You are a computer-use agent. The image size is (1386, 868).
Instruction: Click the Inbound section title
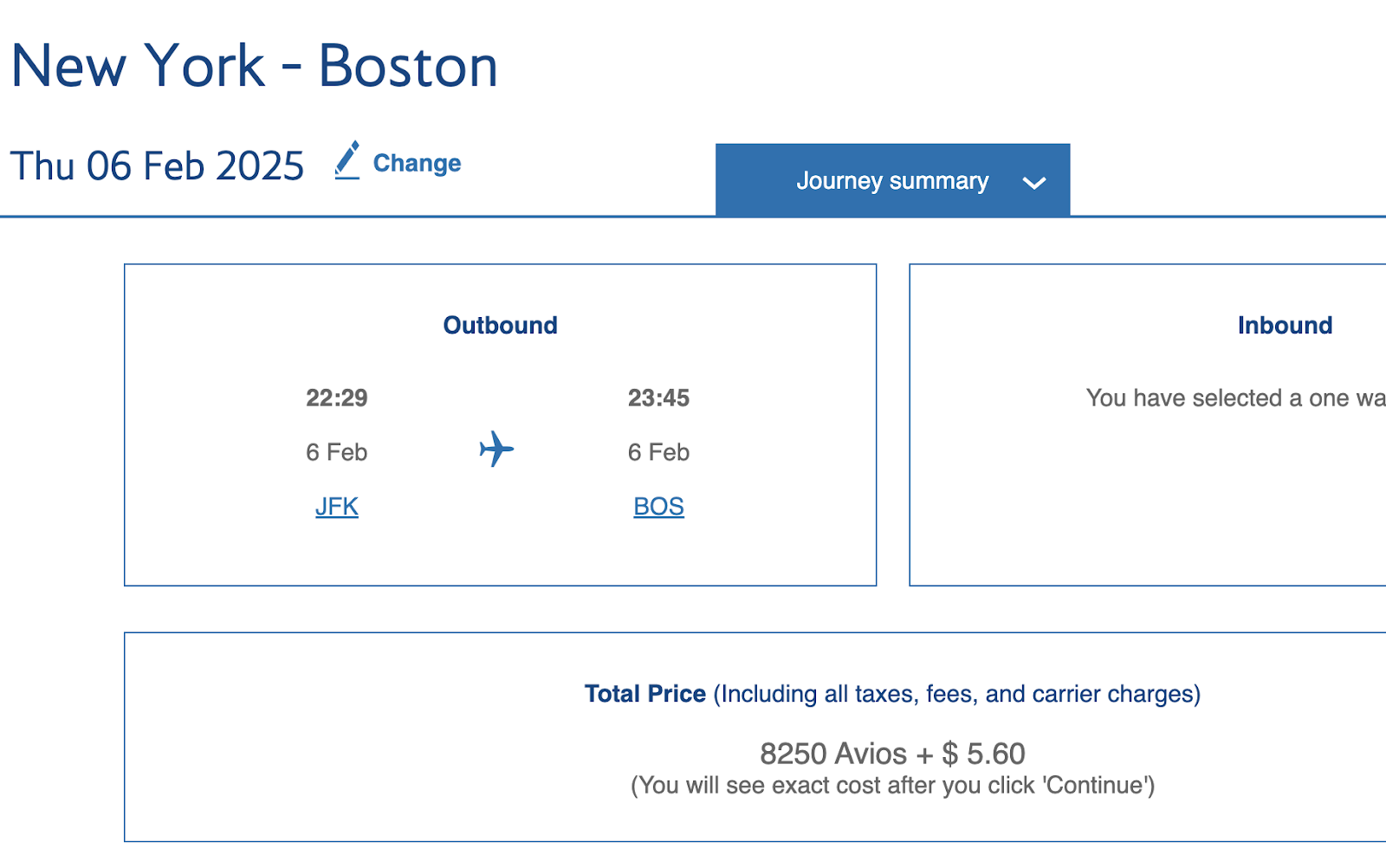[1285, 325]
